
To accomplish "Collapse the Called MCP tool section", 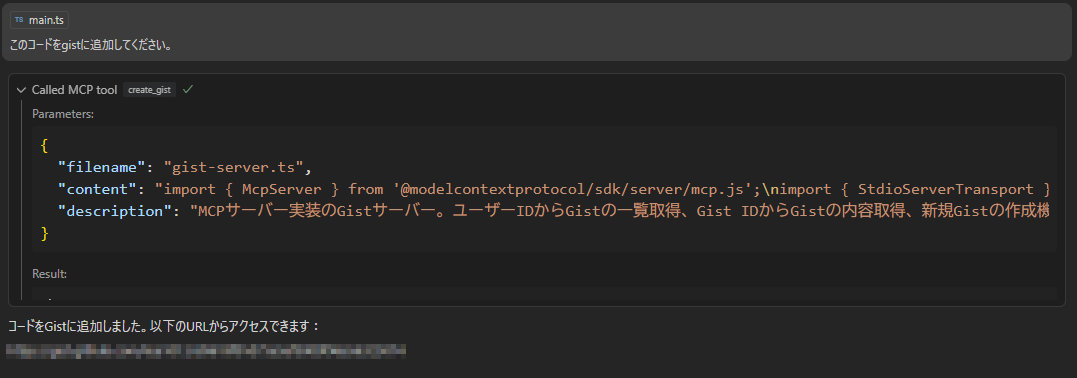I will click(21, 89).
